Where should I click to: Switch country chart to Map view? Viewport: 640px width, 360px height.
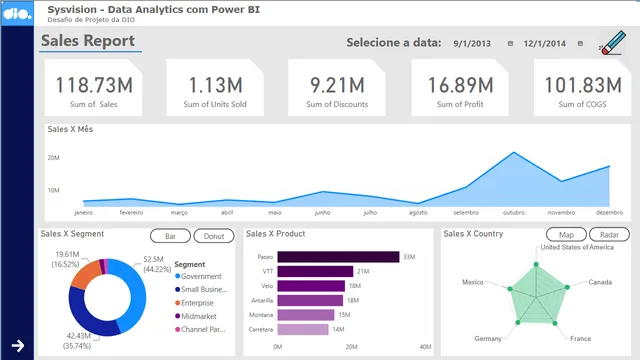pos(566,234)
